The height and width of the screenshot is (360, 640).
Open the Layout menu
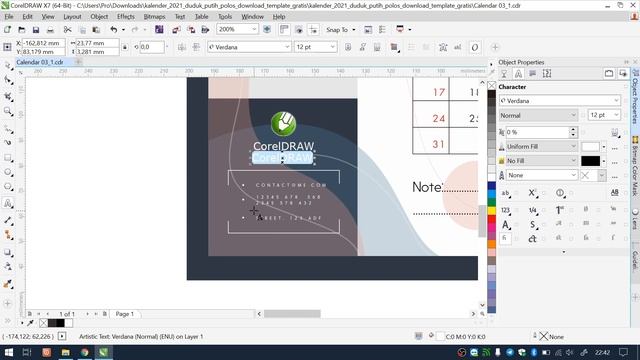[x=72, y=17]
